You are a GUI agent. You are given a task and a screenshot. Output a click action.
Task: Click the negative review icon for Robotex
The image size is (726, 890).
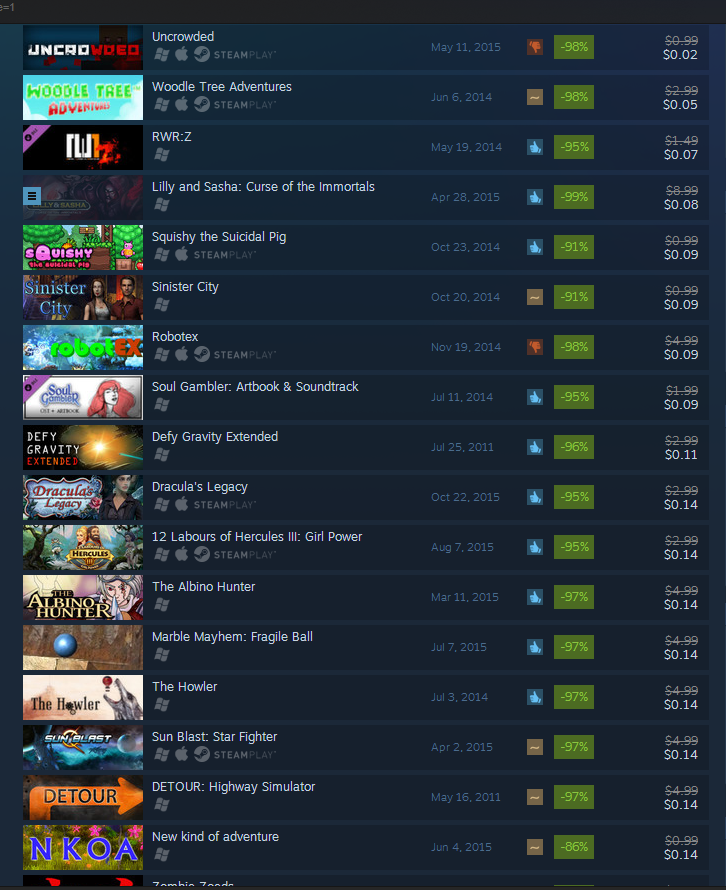click(535, 347)
